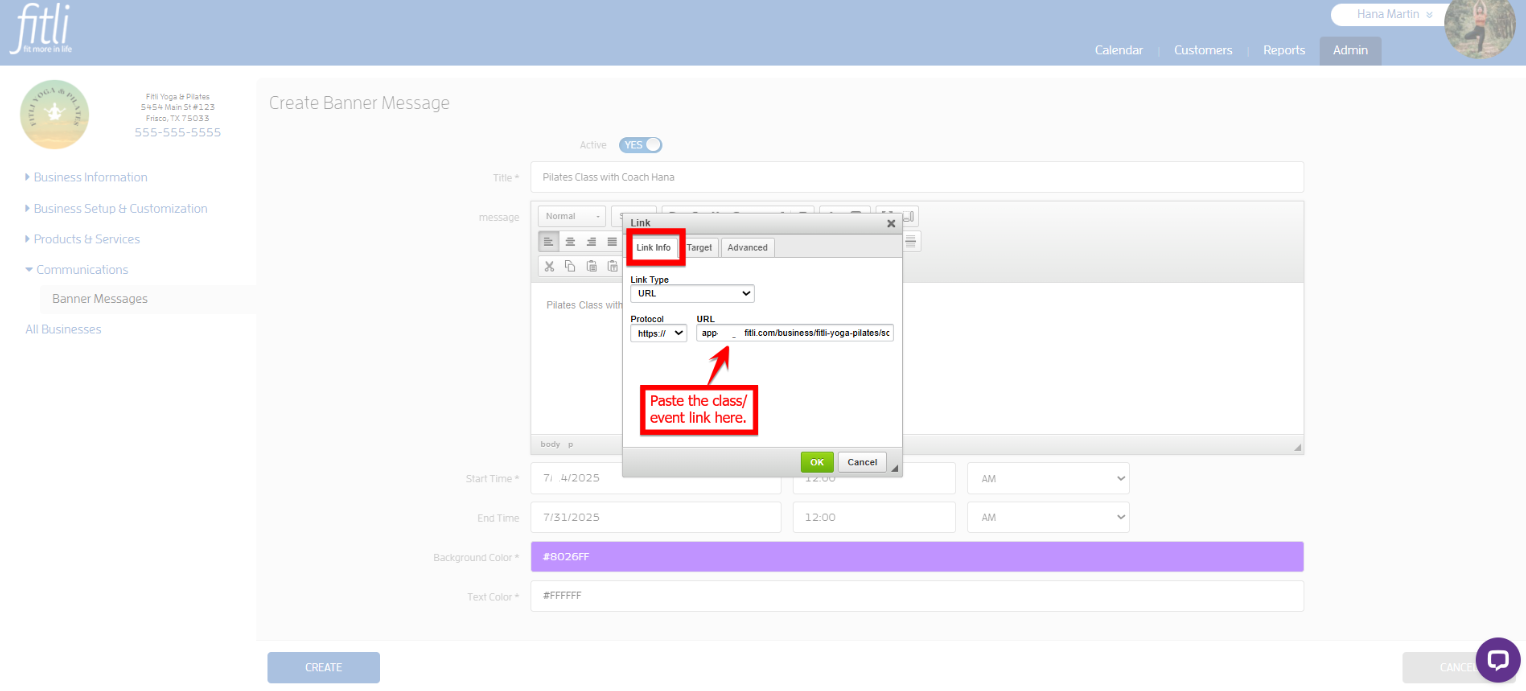
Task: Open the Reports menu
Action: (x=1284, y=50)
